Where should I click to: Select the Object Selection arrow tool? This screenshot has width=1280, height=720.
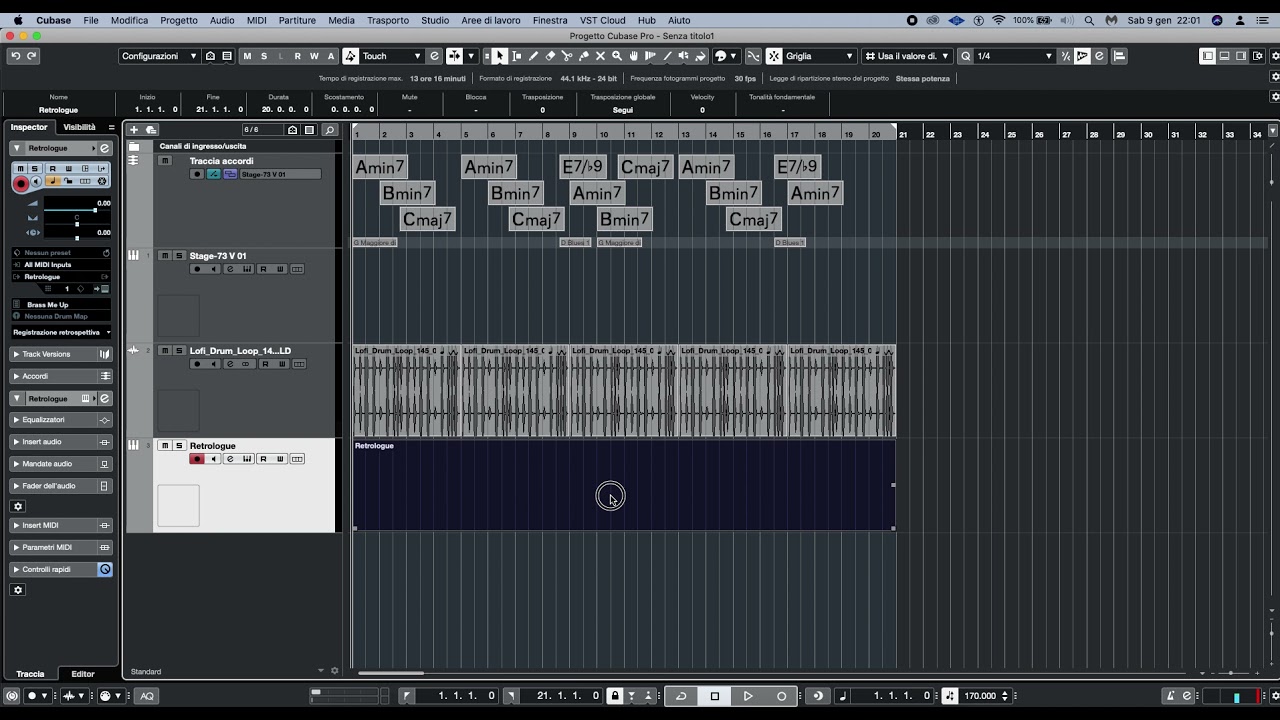pyautogui.click(x=499, y=56)
